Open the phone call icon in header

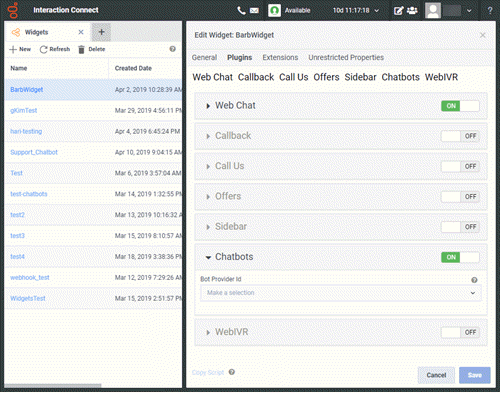click(241, 10)
